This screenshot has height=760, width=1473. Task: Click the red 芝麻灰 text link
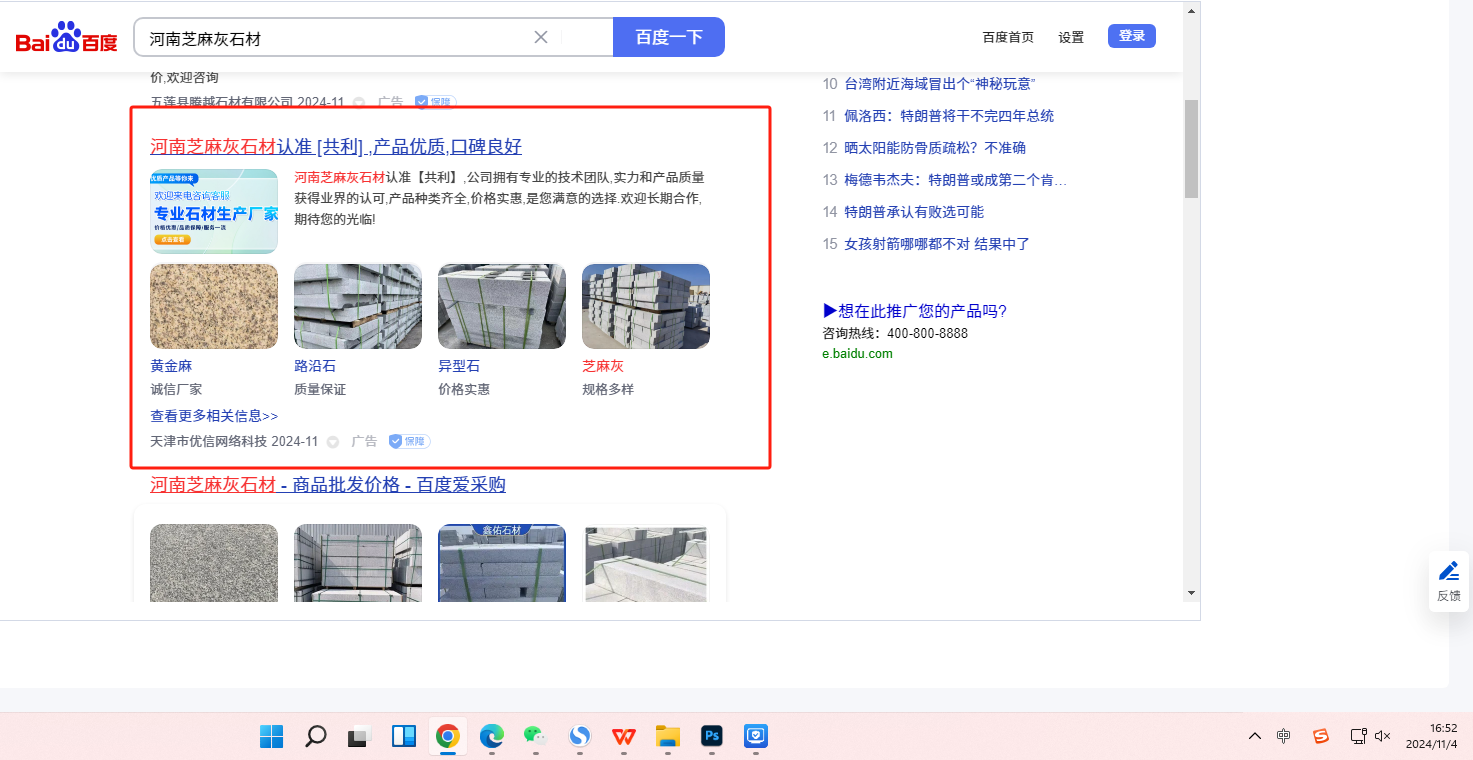(603, 366)
